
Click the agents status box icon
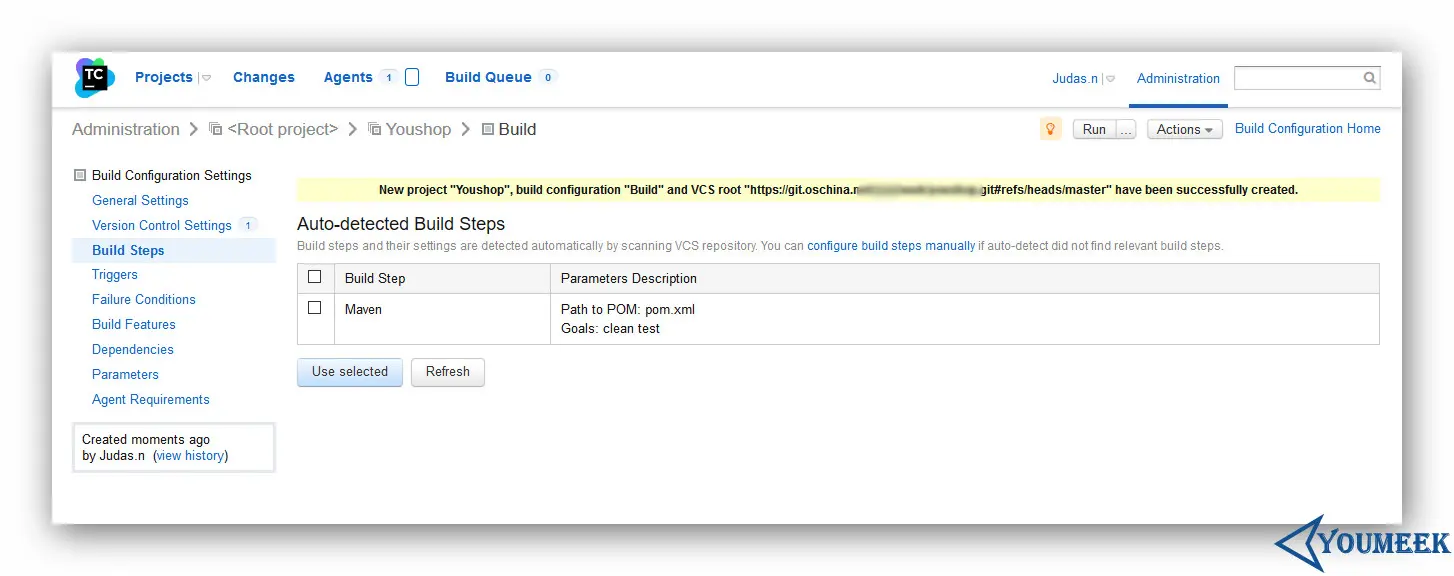pyautogui.click(x=412, y=77)
